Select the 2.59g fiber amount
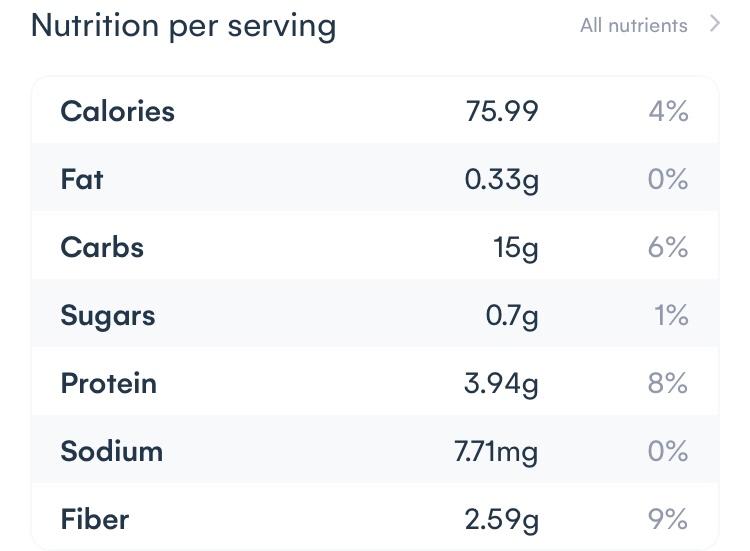The height and width of the screenshot is (551, 750). (x=501, y=519)
